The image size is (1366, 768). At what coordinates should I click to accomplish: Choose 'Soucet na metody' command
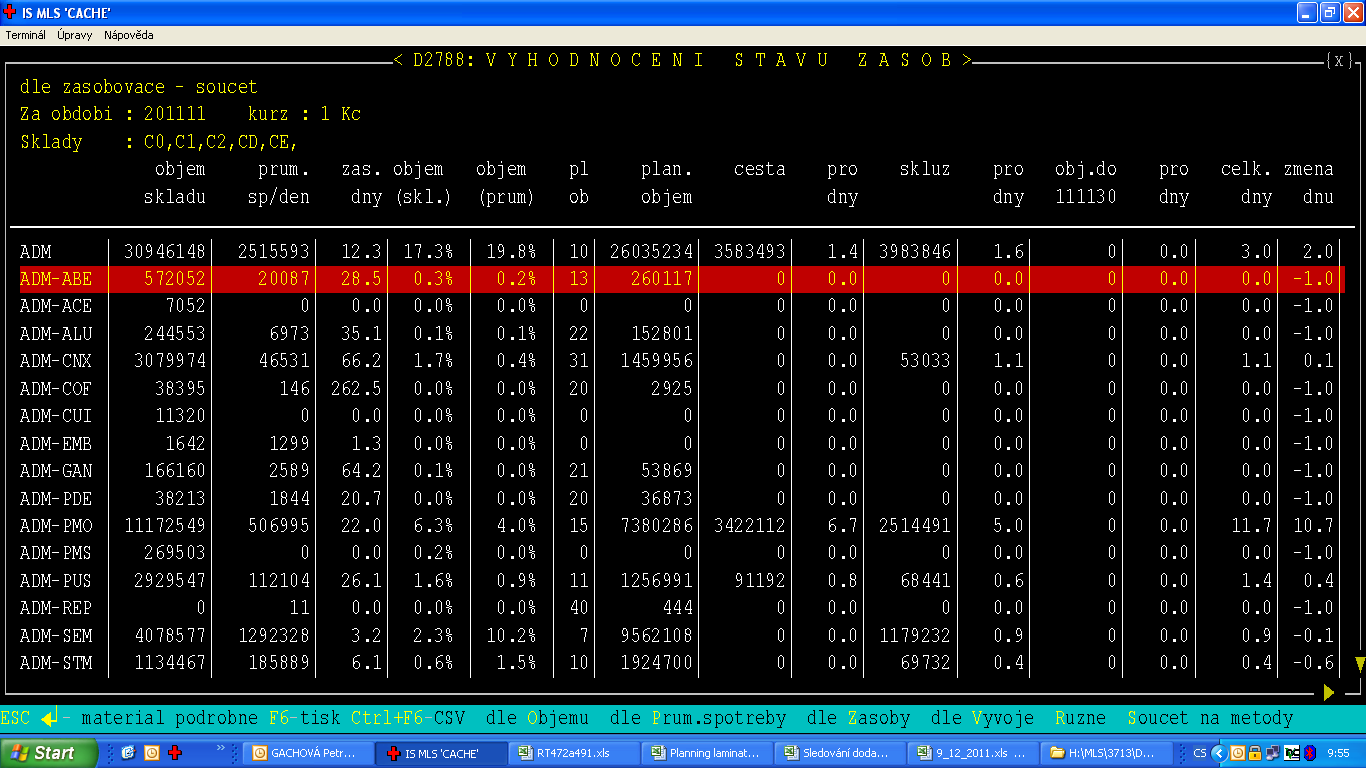pos(1211,718)
